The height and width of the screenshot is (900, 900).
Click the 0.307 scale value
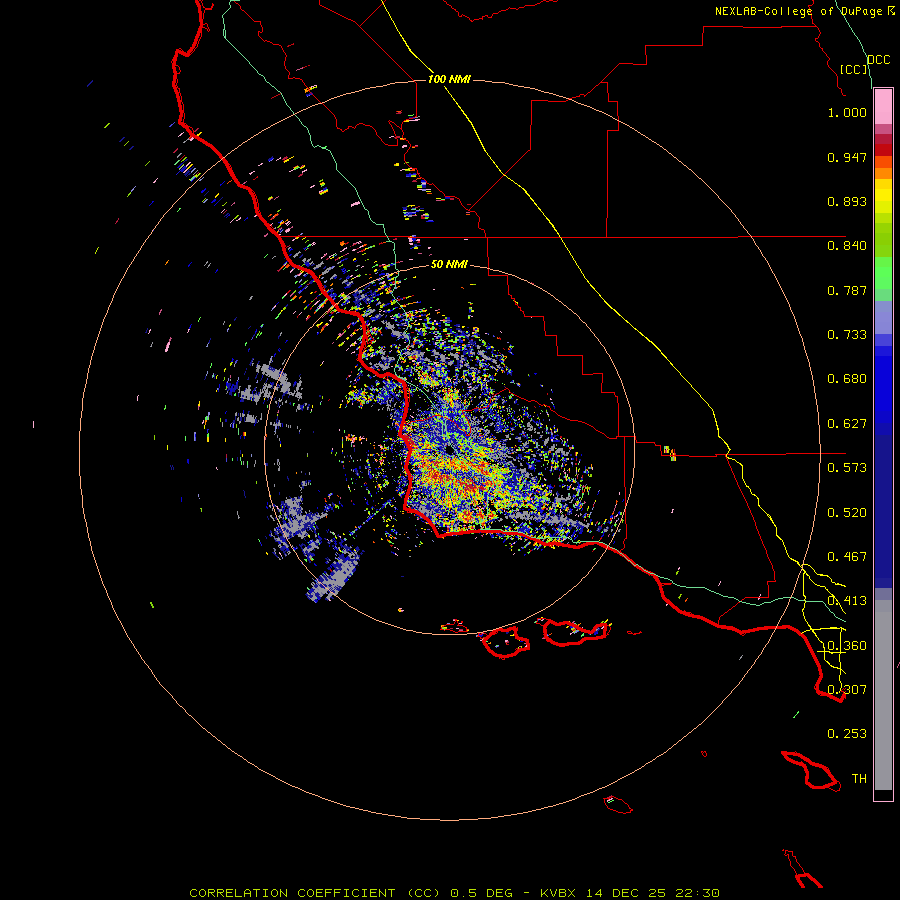click(x=847, y=690)
